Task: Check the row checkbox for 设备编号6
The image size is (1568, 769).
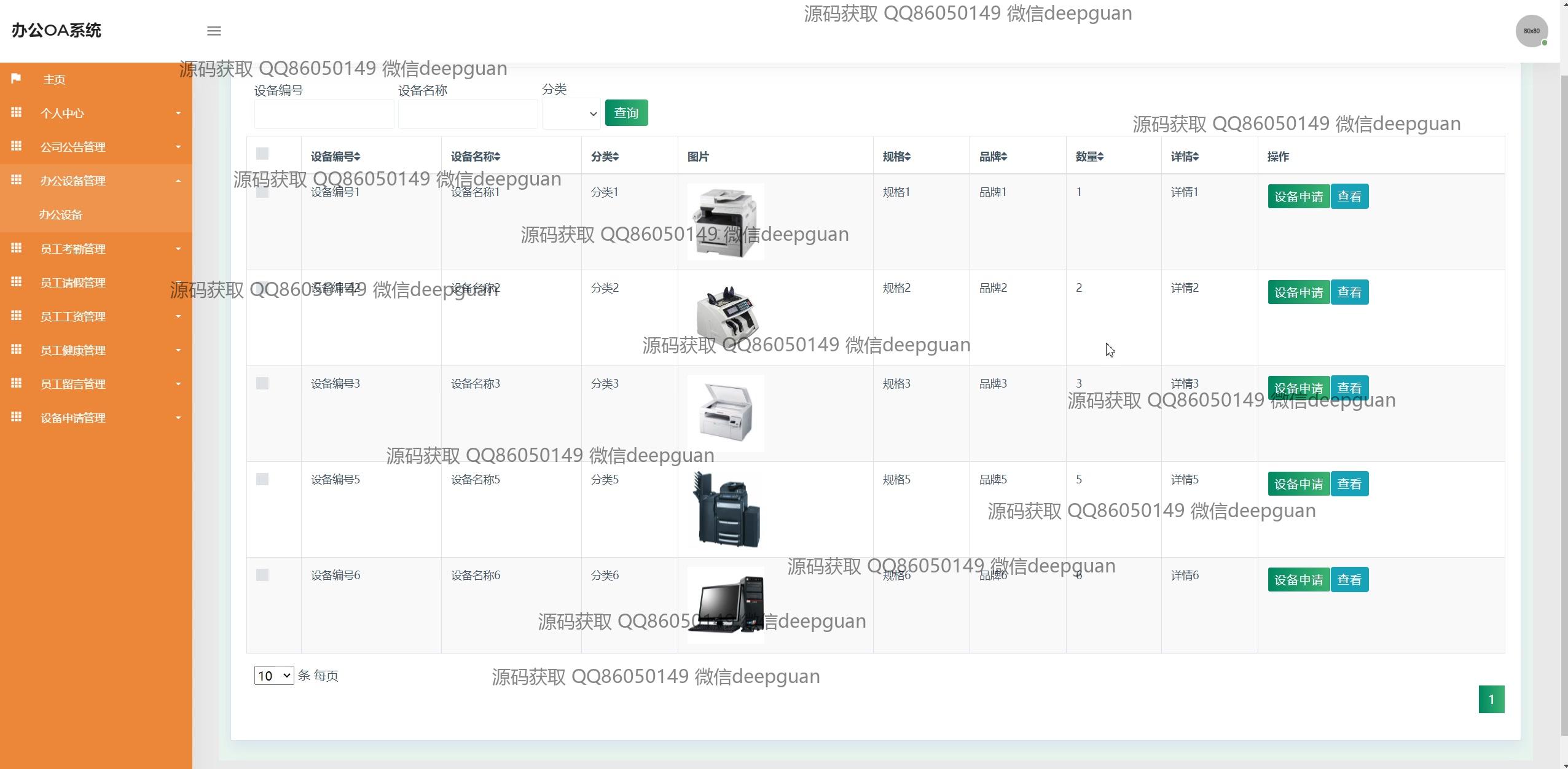Action: (x=262, y=575)
